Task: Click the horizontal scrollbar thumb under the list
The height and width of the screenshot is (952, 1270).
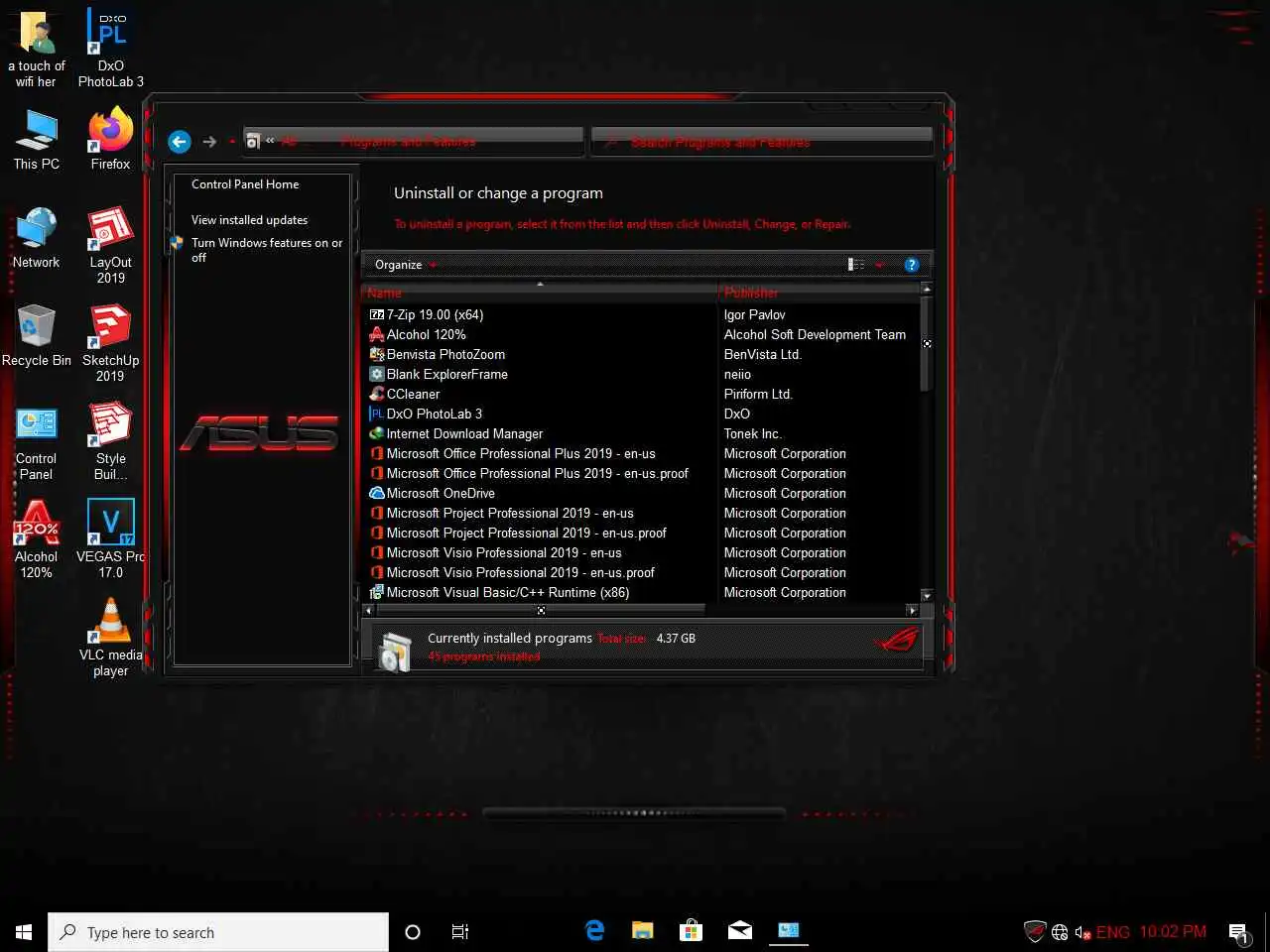Action: click(x=540, y=610)
